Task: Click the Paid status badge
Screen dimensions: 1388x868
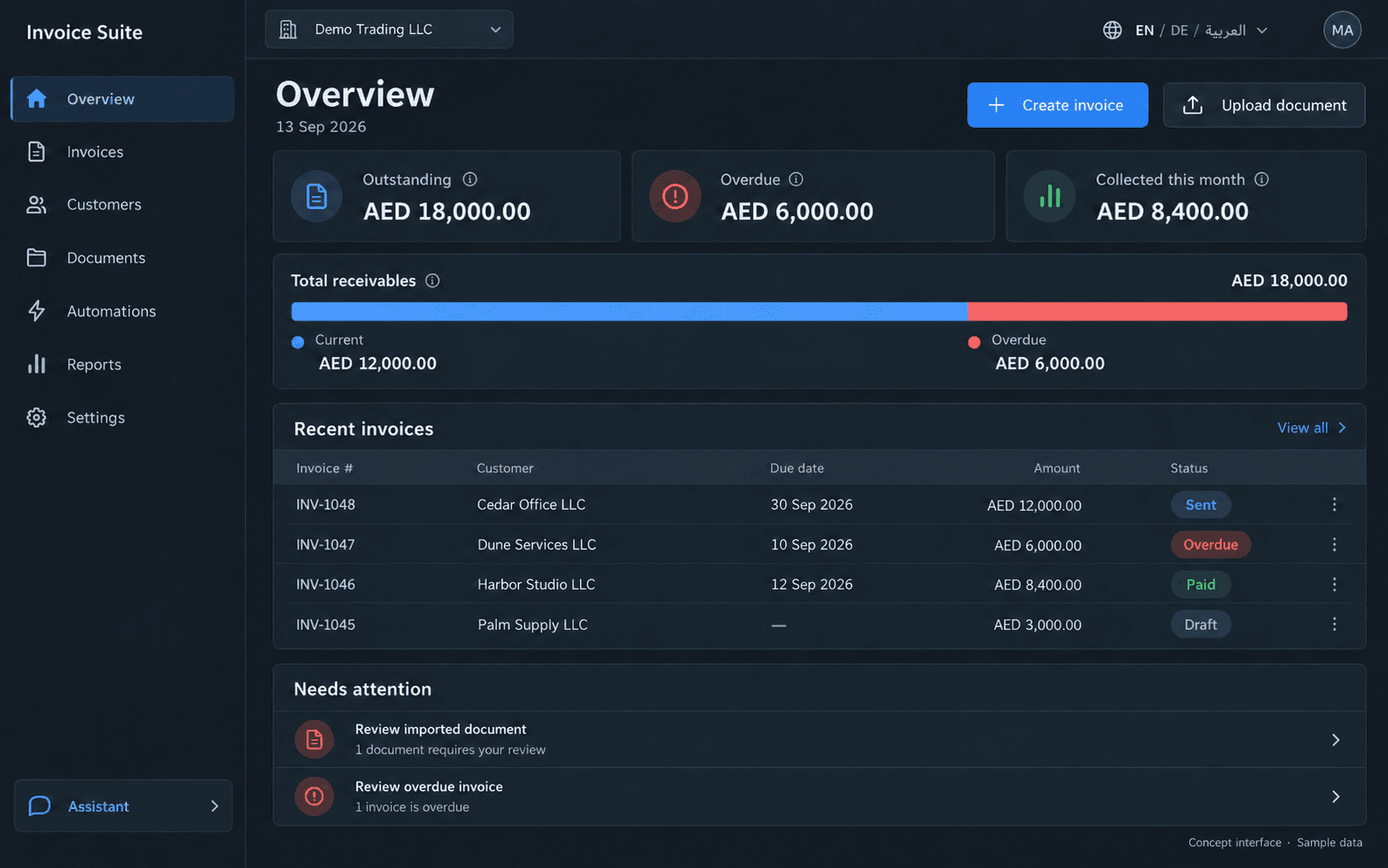Action: [x=1201, y=584]
